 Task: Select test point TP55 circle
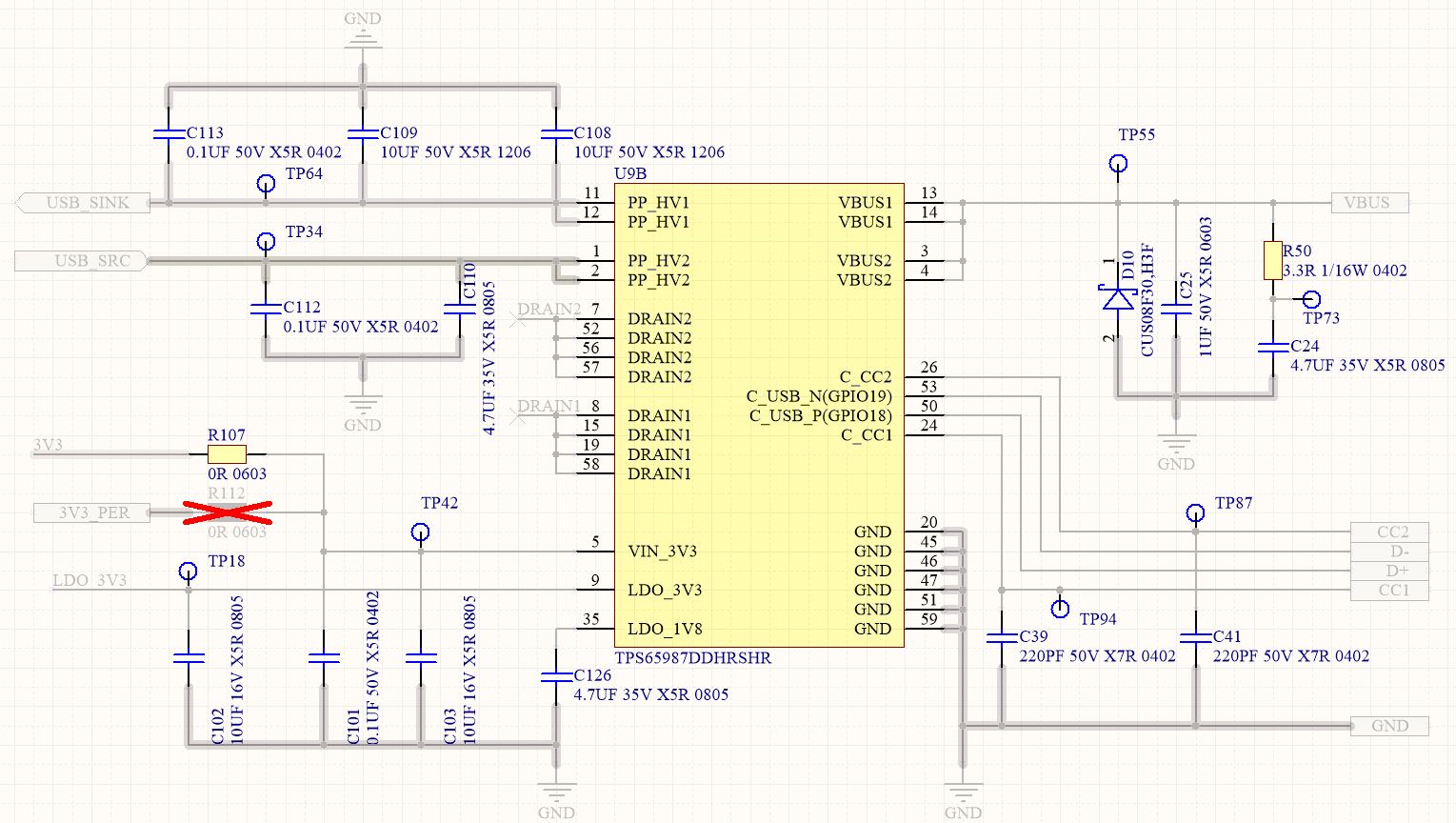[1119, 164]
